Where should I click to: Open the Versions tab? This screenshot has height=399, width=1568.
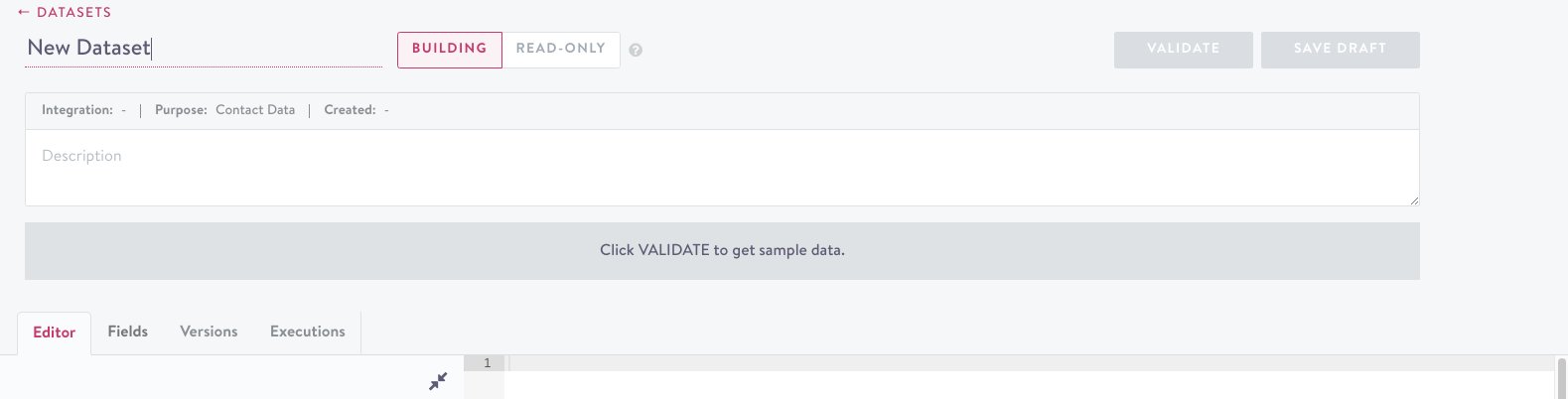[209, 332]
